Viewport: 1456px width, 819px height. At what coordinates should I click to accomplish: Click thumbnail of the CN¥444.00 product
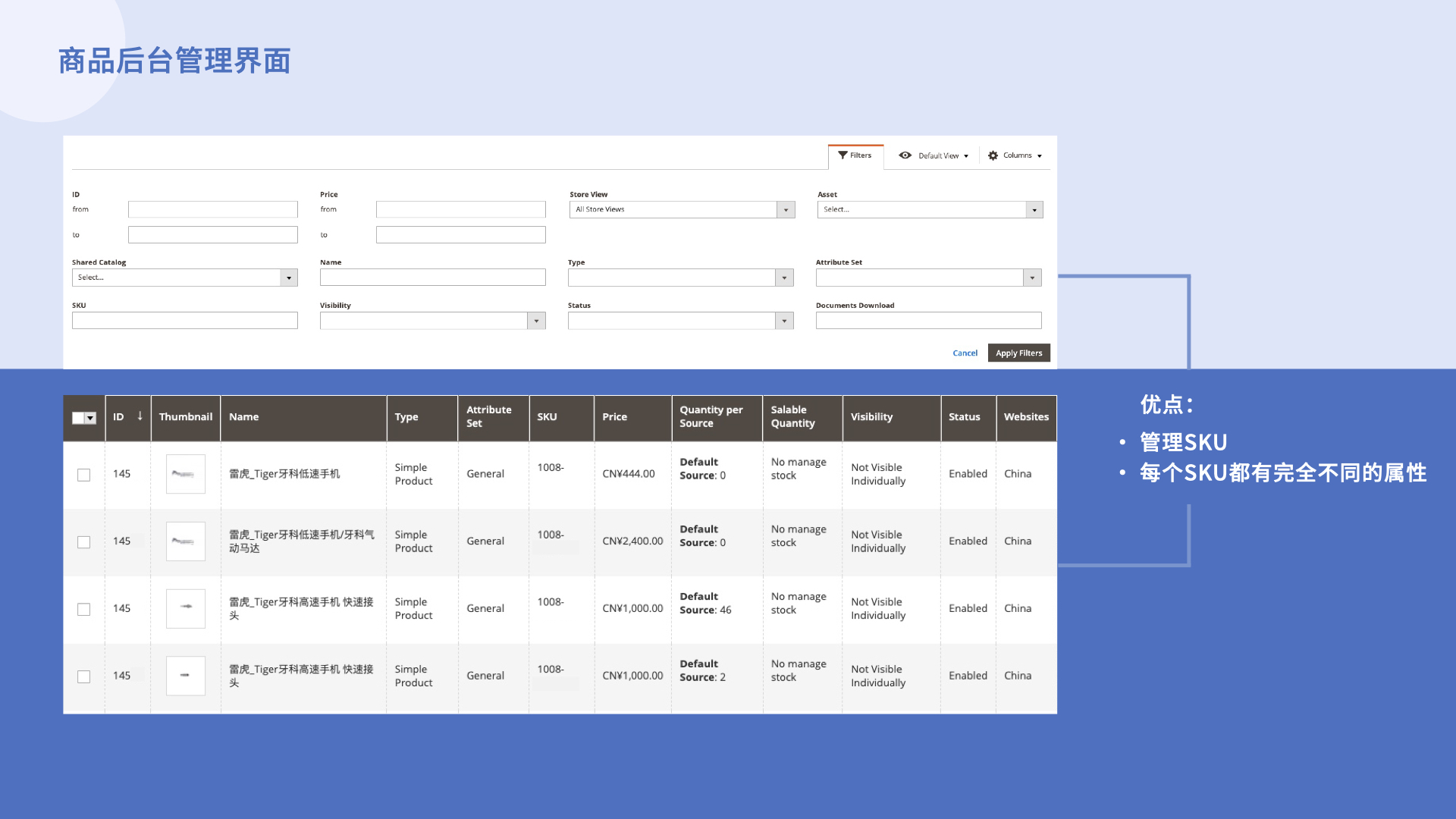186,474
